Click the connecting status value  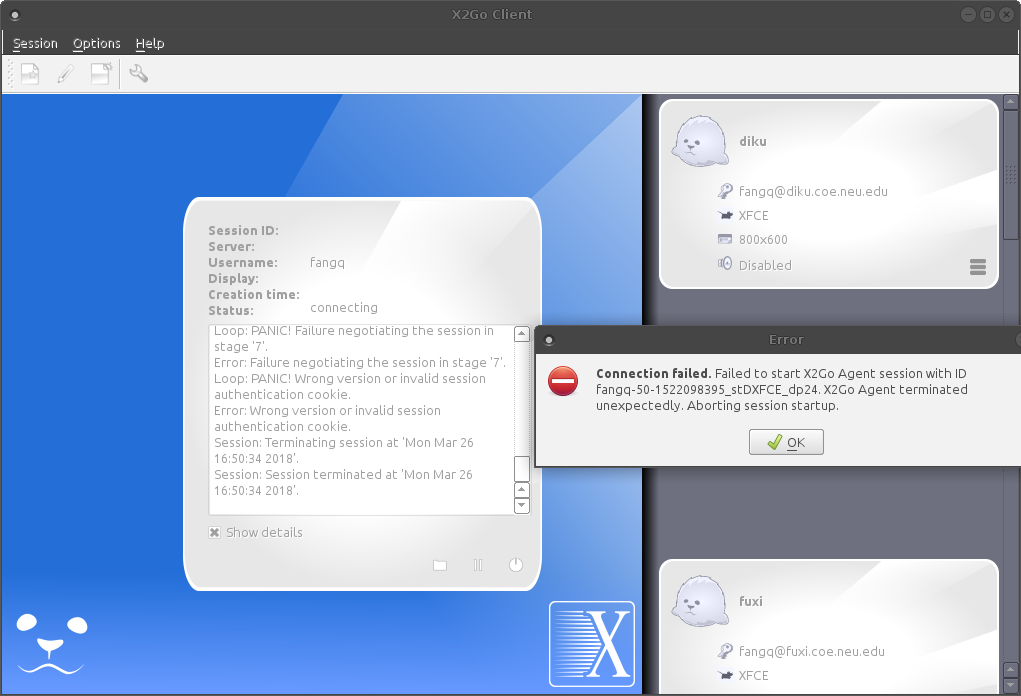coord(344,308)
